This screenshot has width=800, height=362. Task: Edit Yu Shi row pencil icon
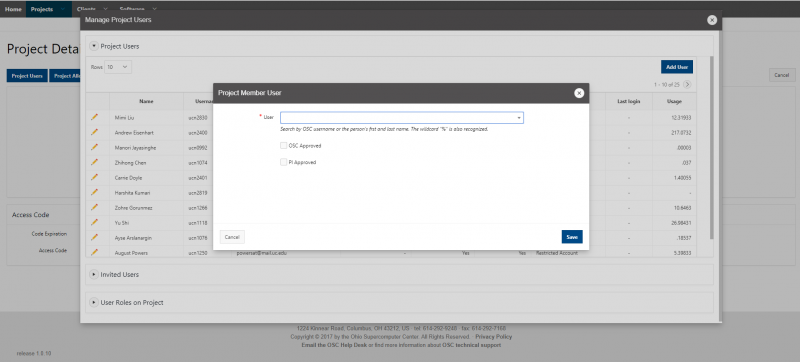click(x=94, y=222)
